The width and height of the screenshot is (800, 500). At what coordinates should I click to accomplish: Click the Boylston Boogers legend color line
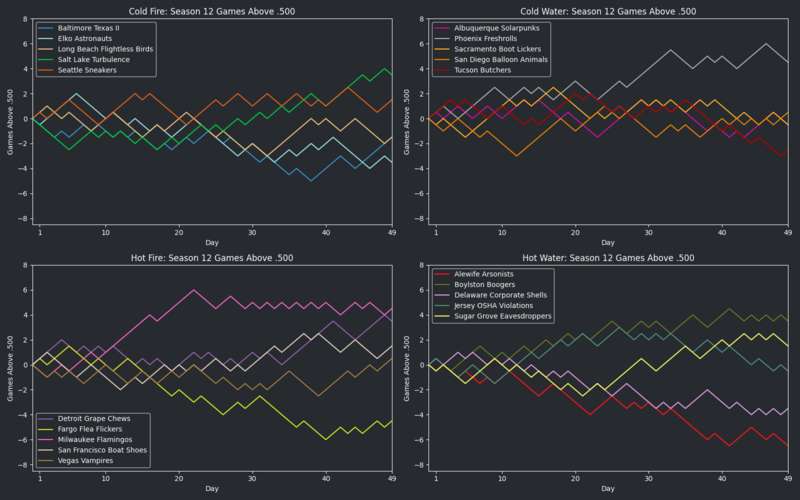pyautogui.click(x=442, y=284)
